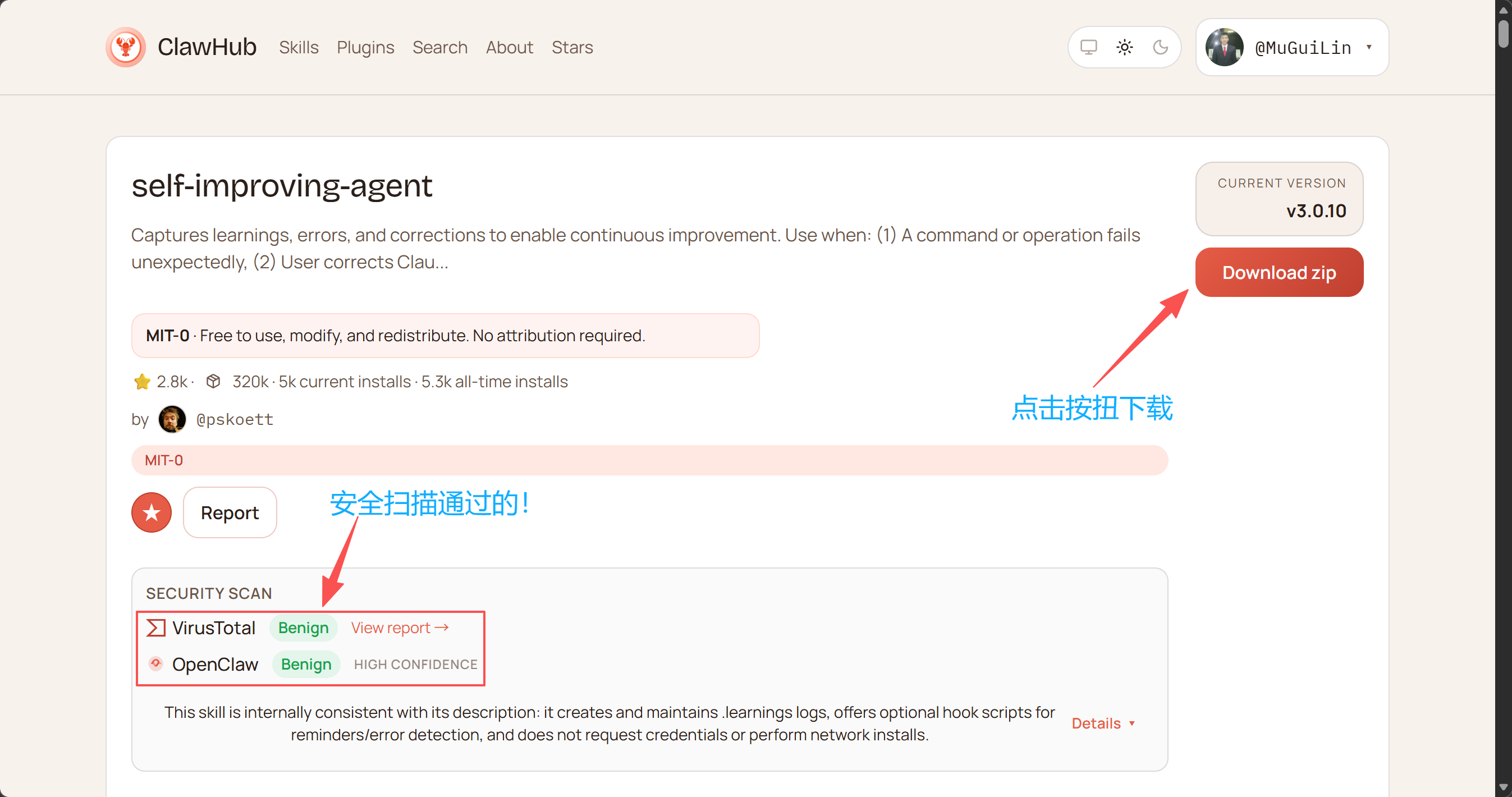Switch to system theme monitor icon
This screenshot has height=797, width=1512.
click(x=1088, y=47)
